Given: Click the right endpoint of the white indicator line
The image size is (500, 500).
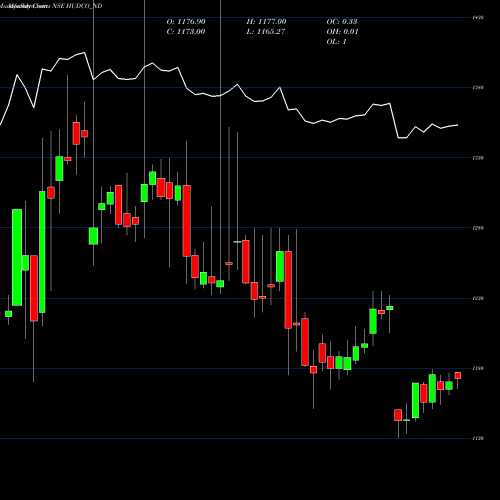Looking at the screenshot, I should [x=458, y=125].
